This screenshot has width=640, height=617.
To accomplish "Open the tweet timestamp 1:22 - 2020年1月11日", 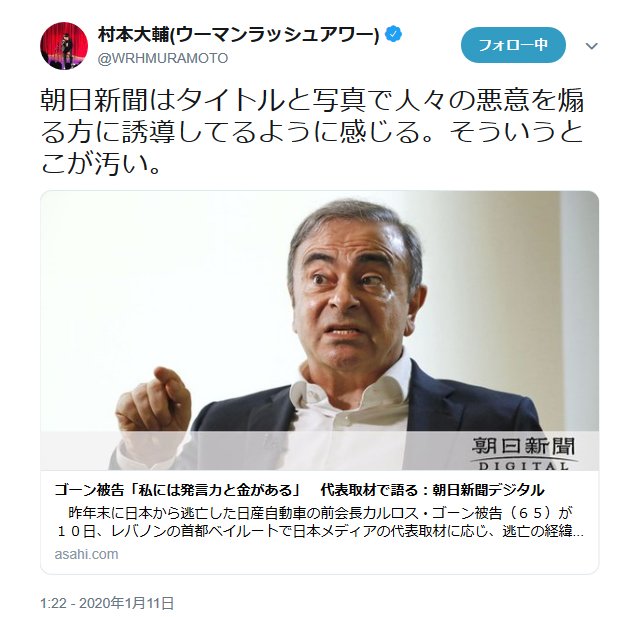I will tap(107, 603).
